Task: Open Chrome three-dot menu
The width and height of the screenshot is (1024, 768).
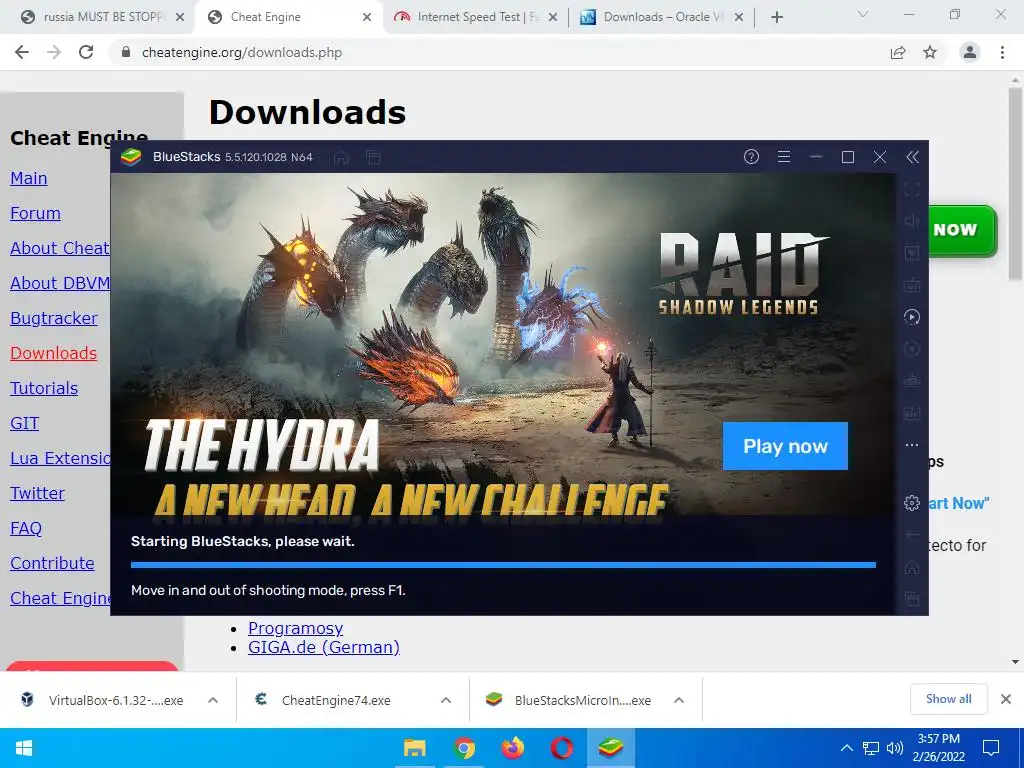Action: (1002, 52)
